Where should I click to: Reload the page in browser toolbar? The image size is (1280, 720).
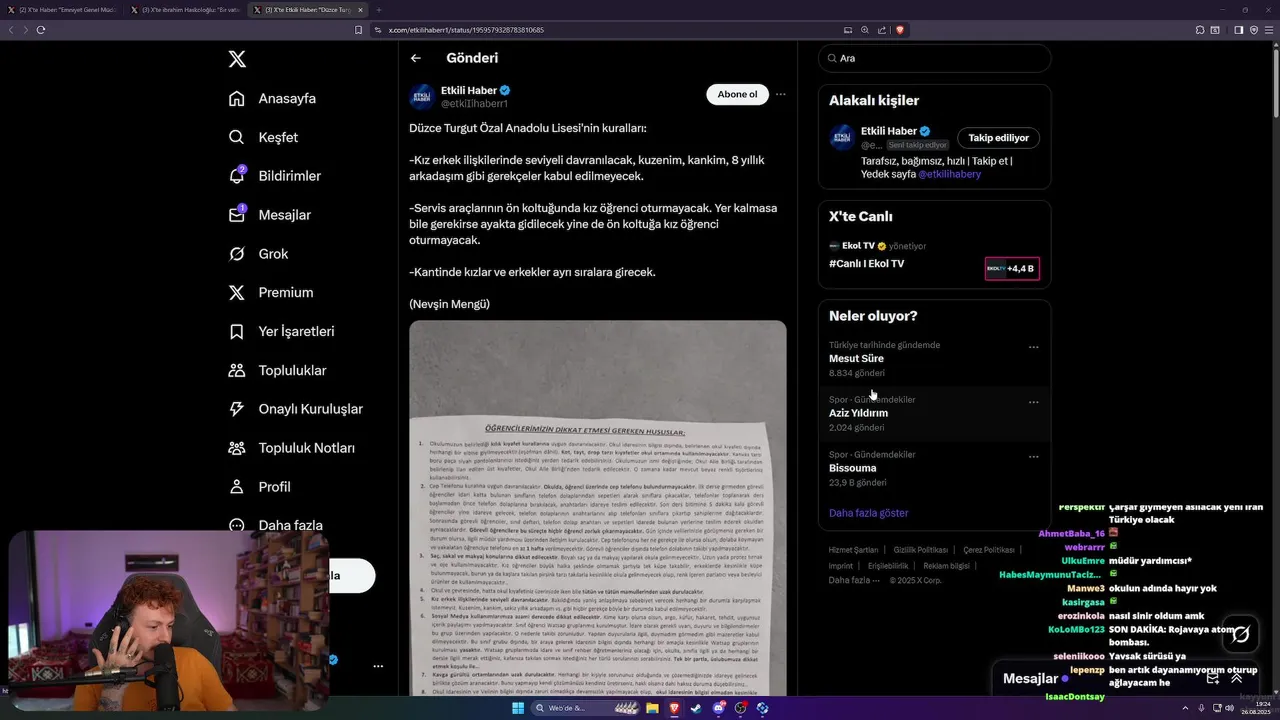click(x=40, y=30)
